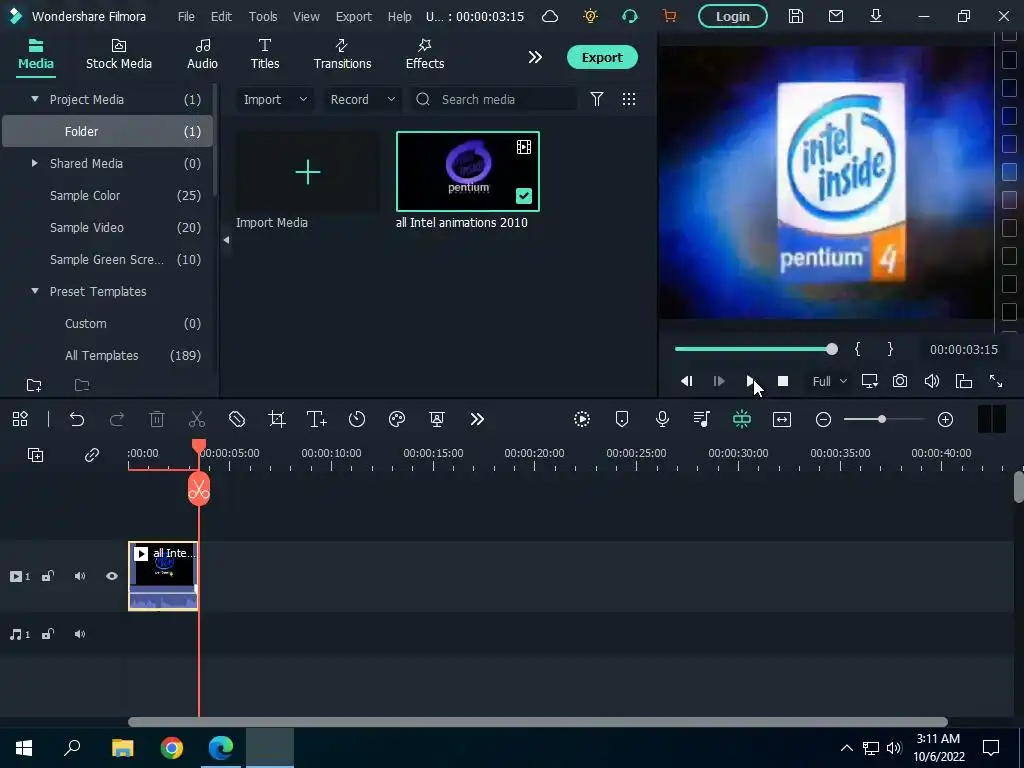Toggle preview volume speaker
Viewport: 1024px width, 768px height.
[x=932, y=381]
